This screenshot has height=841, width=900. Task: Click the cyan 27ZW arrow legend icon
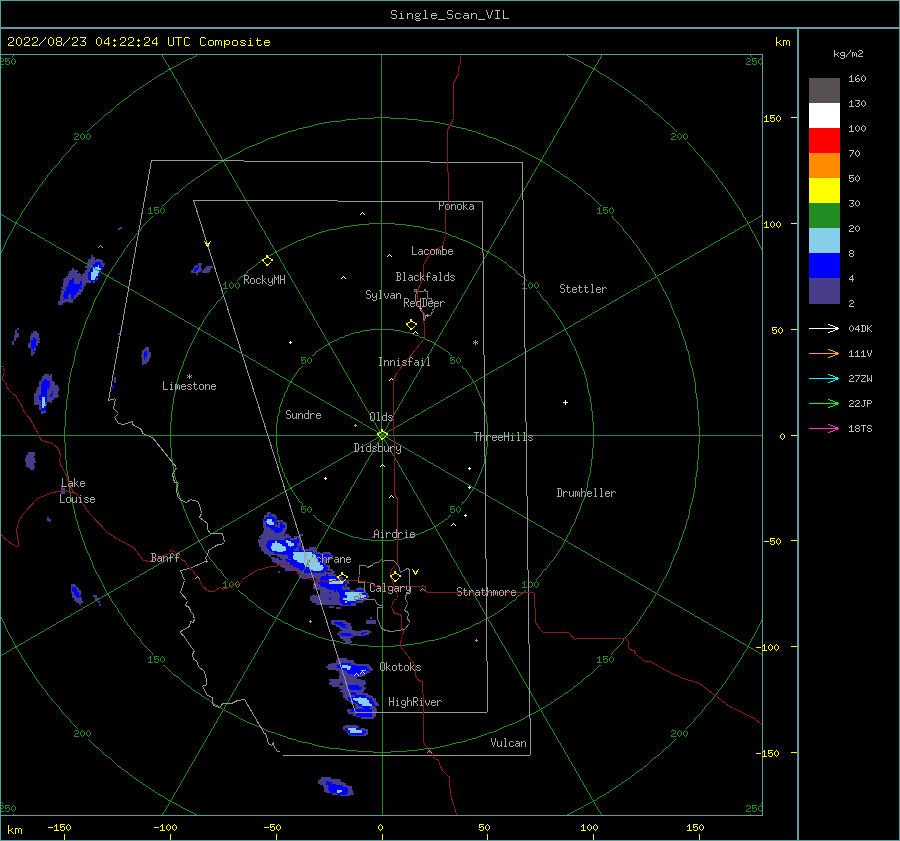click(824, 378)
